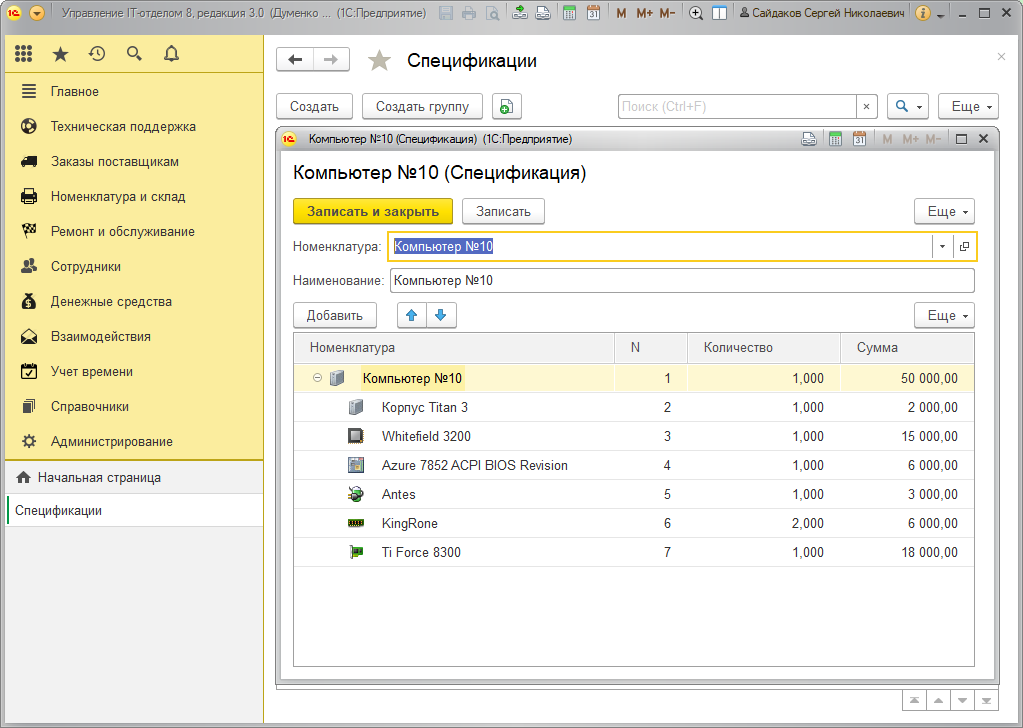Open Заказы поставщикам section
Screen dimensions: 1023x728
click(x=134, y=162)
